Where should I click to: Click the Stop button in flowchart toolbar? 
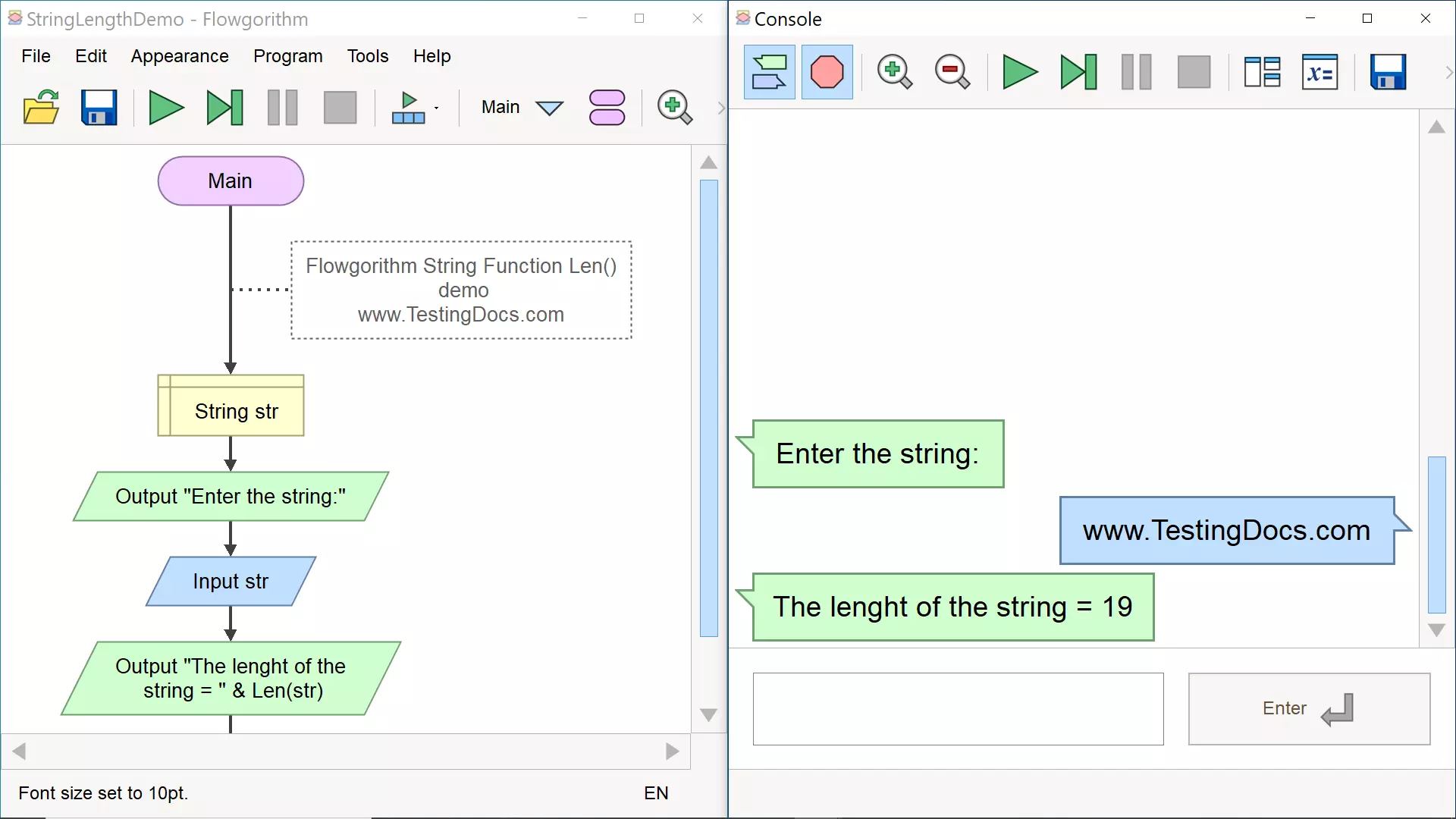point(340,107)
